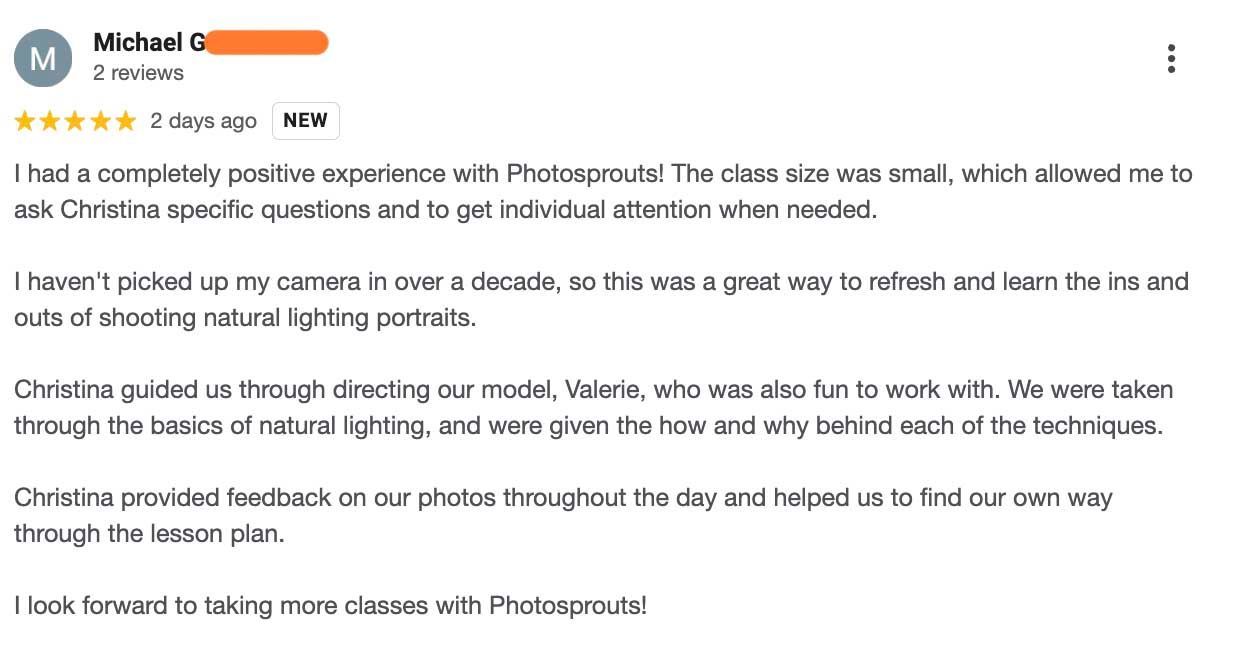Click the closing "I look forward" sentence
Screen dimensions: 1250x648
[330, 606]
